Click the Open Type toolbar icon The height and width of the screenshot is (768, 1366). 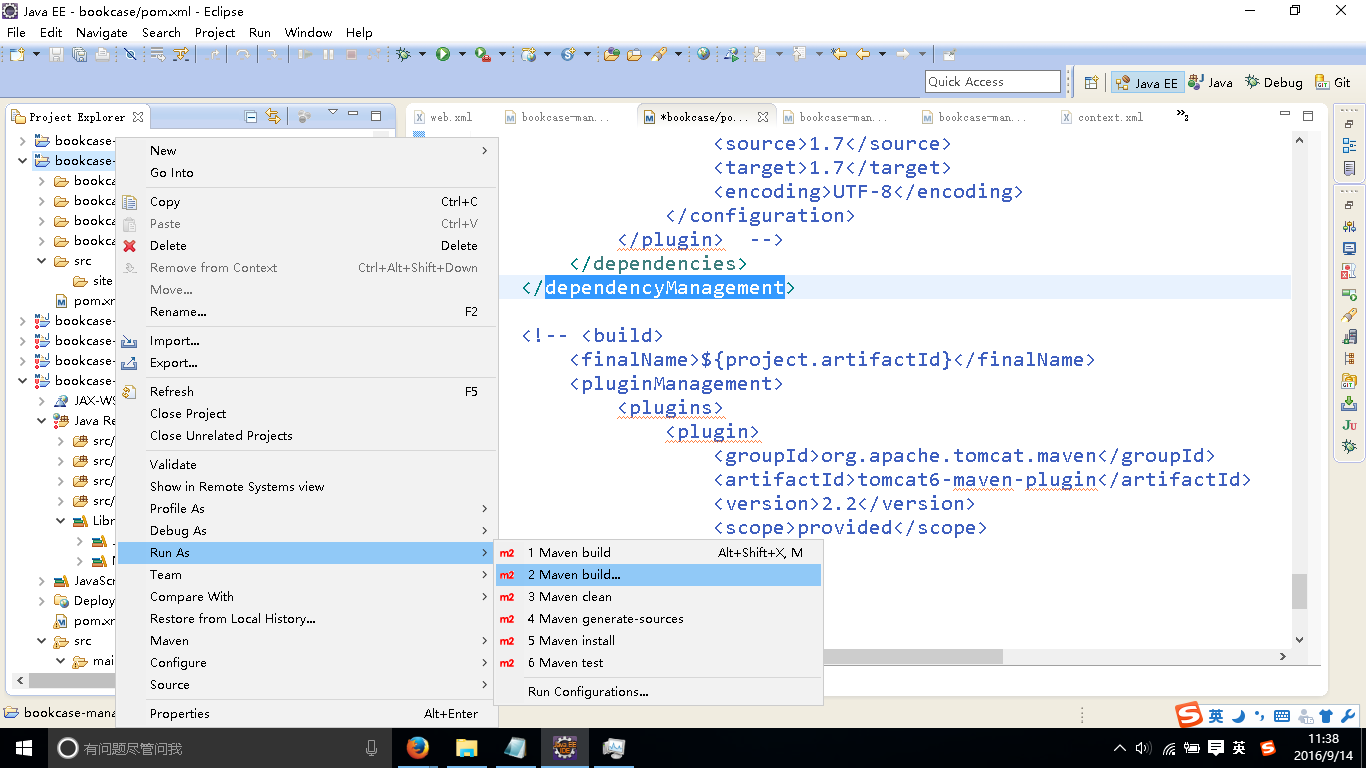pyautogui.click(x=610, y=54)
